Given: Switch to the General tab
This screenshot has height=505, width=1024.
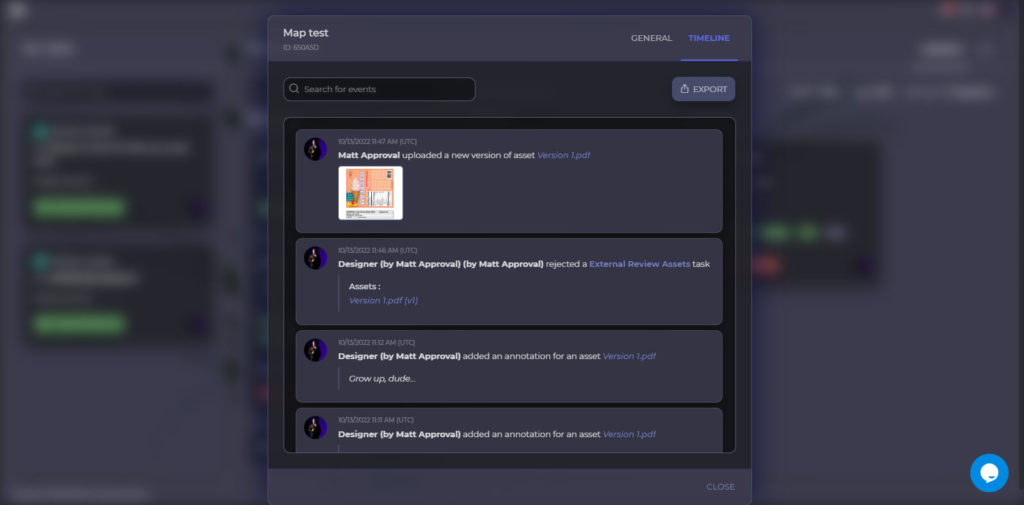Looking at the screenshot, I should click(x=651, y=39).
